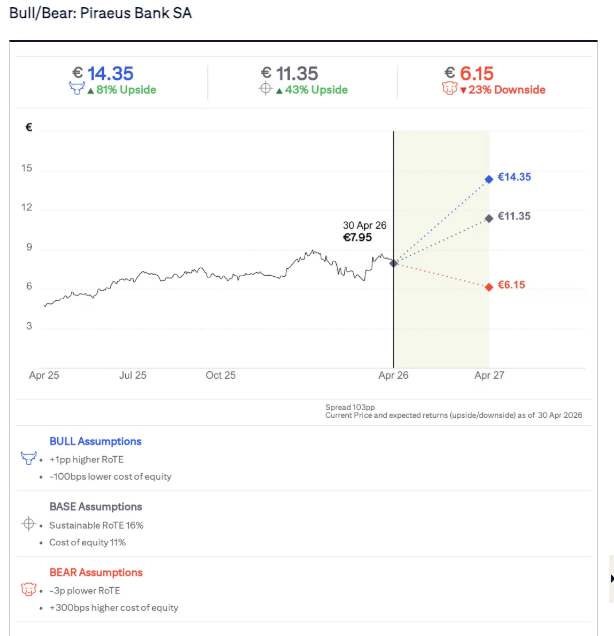Click the €14.35 bull price headline
Viewport: 614px width, 636px height.
(x=103, y=73)
